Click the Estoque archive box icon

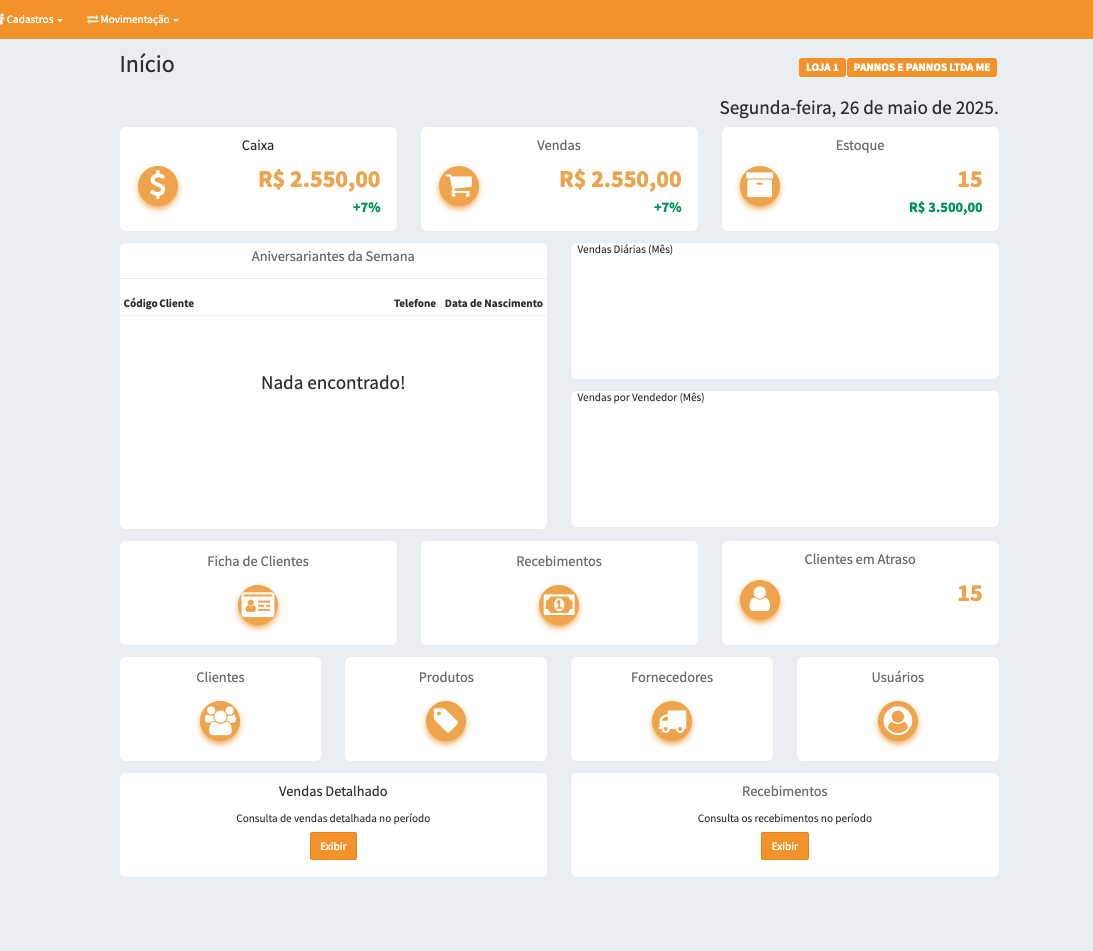tap(760, 185)
